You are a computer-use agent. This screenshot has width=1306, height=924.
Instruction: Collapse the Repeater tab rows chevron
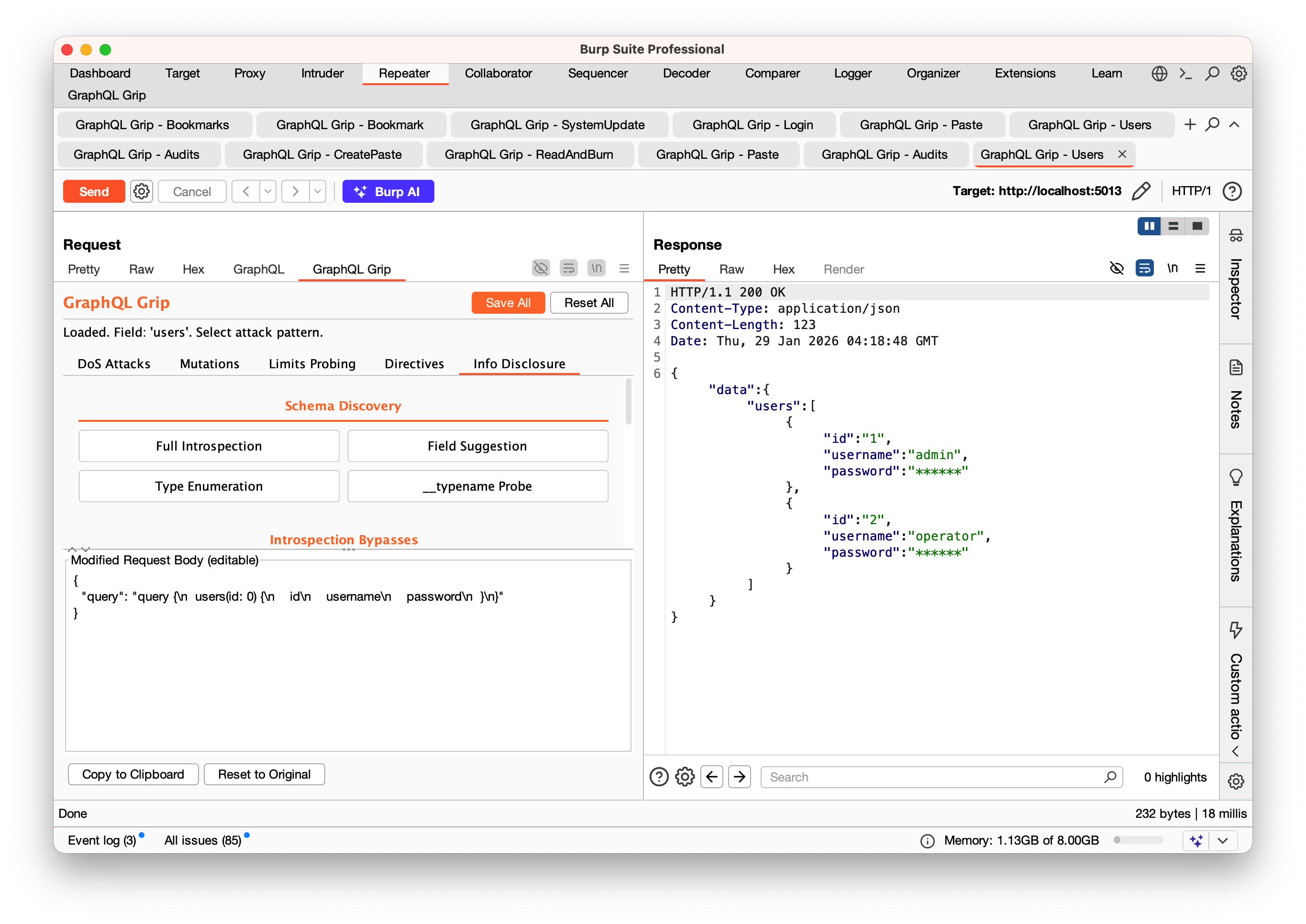[1234, 125]
